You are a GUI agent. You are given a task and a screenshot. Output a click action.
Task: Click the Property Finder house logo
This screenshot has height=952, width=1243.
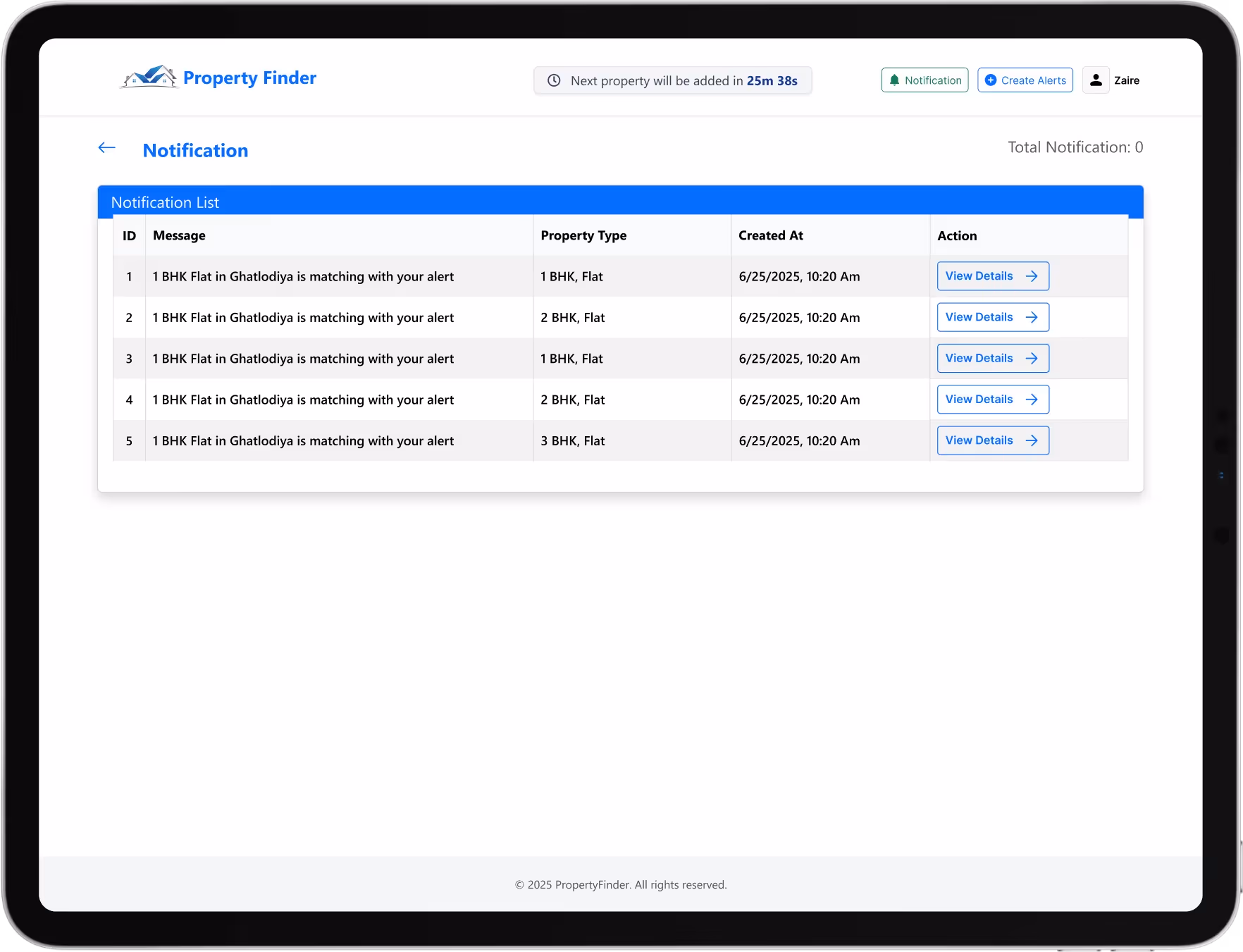[149, 77]
